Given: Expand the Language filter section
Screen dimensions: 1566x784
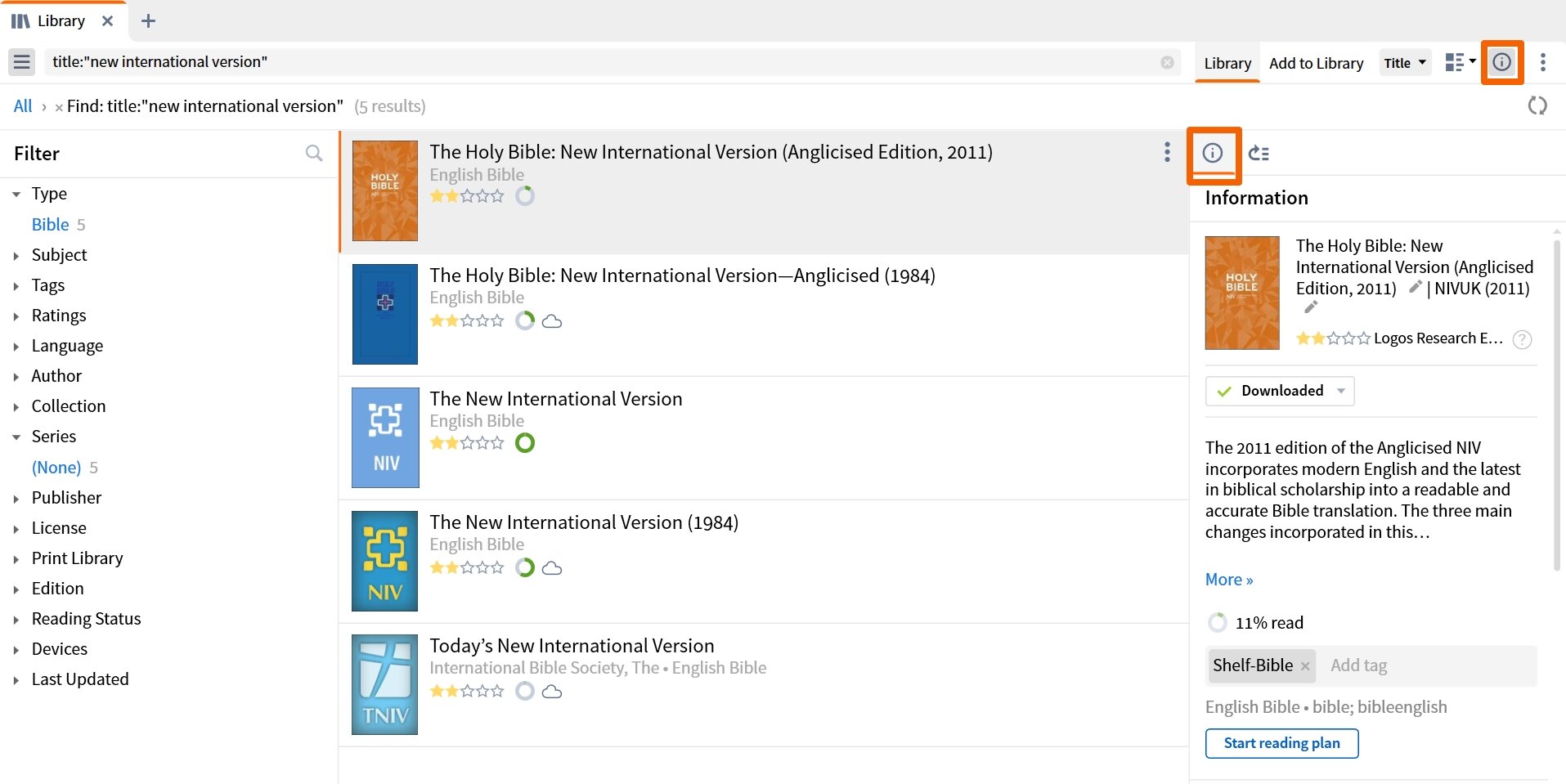Looking at the screenshot, I should (16, 347).
